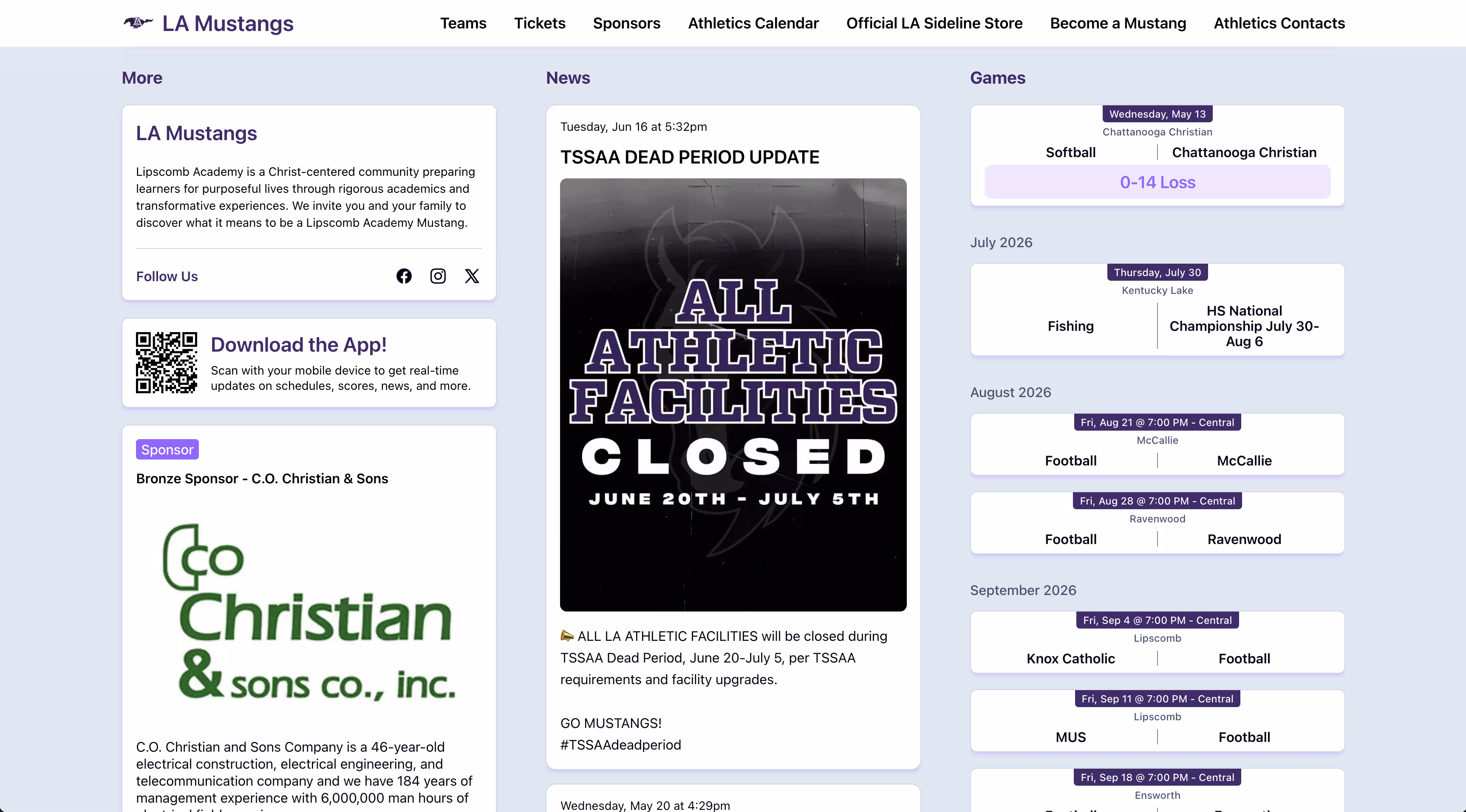Click the purple Sponsor badge

(x=167, y=449)
